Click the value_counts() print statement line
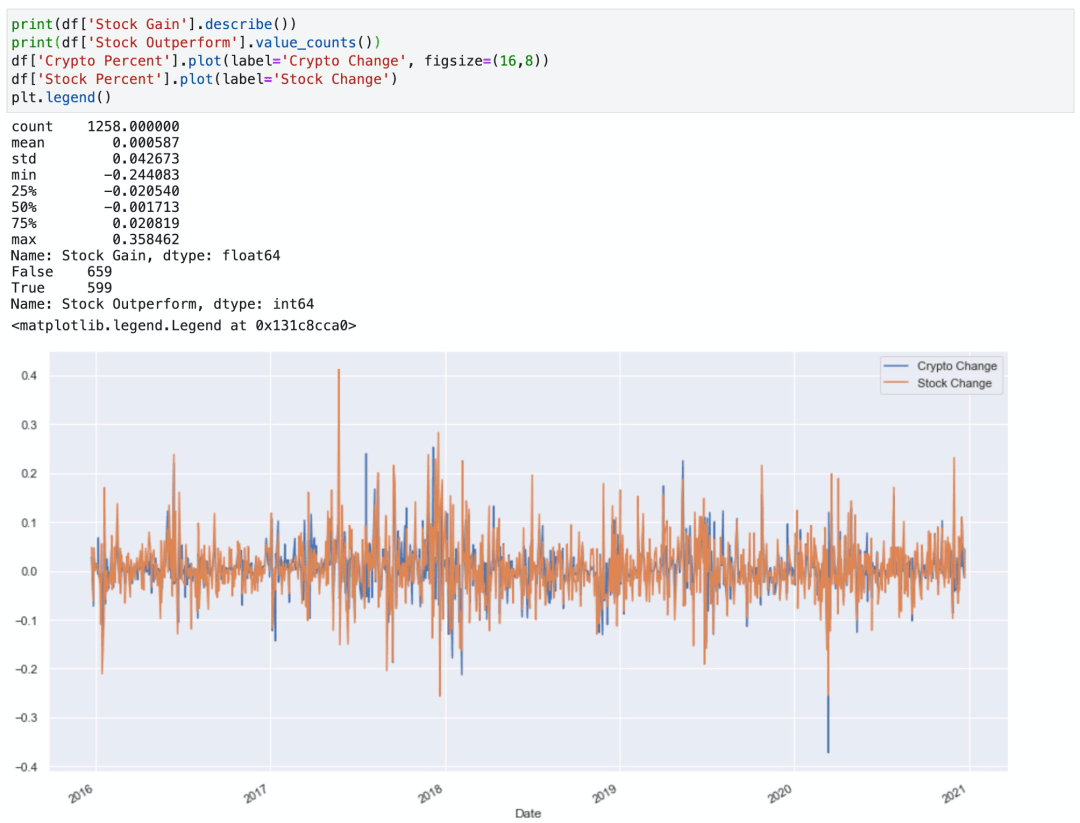The image size is (1080, 823). (199, 41)
